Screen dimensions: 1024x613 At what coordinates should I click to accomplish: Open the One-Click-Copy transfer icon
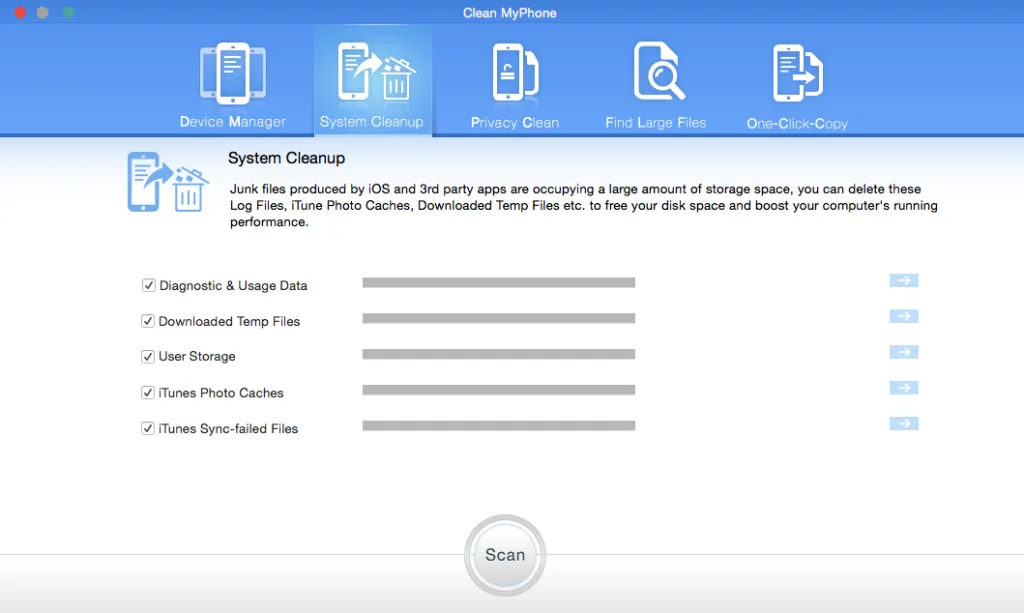(797, 73)
